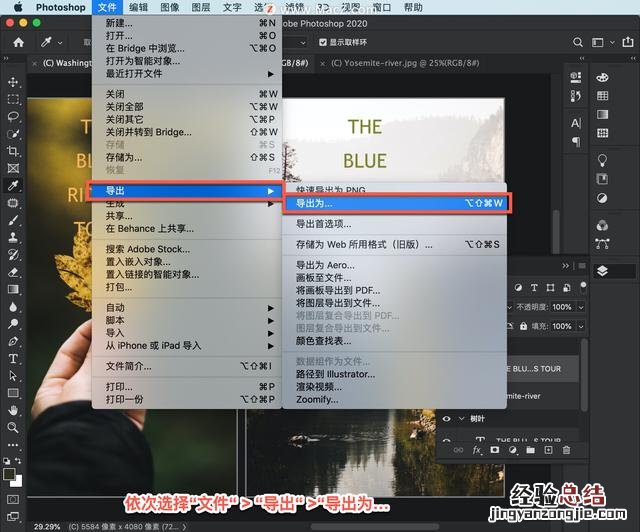Open the 图层 menu in menu bar
This screenshot has width=640, height=532.
200,7
